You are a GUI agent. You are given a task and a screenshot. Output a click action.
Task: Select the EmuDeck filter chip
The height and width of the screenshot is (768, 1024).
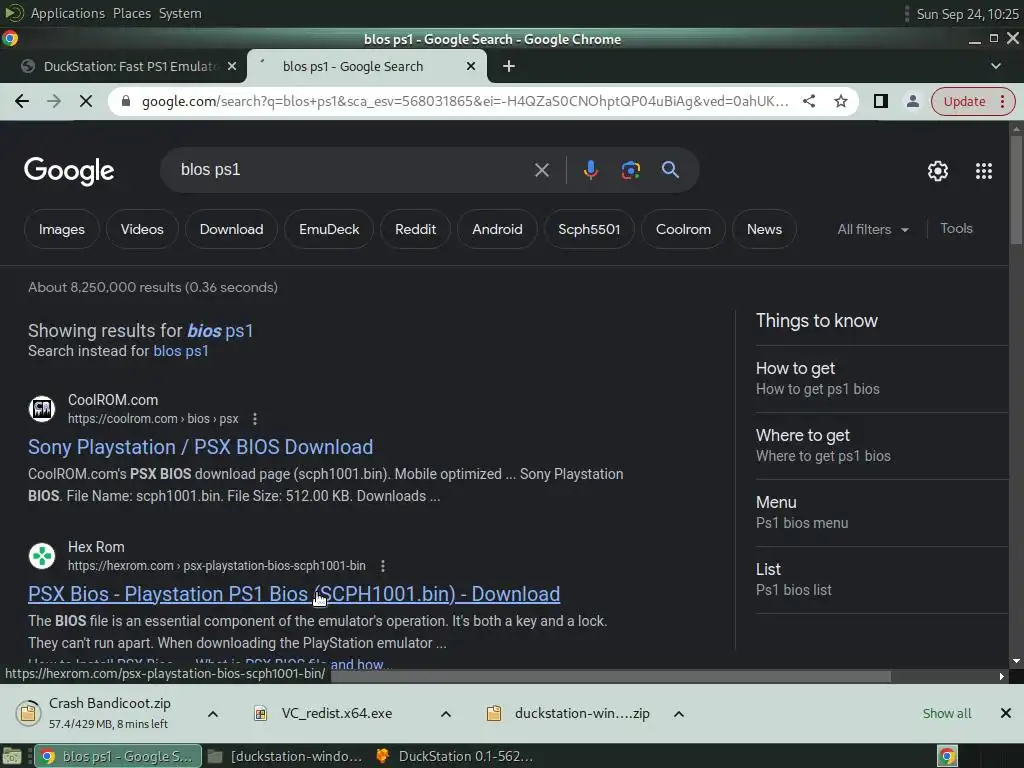tap(329, 229)
